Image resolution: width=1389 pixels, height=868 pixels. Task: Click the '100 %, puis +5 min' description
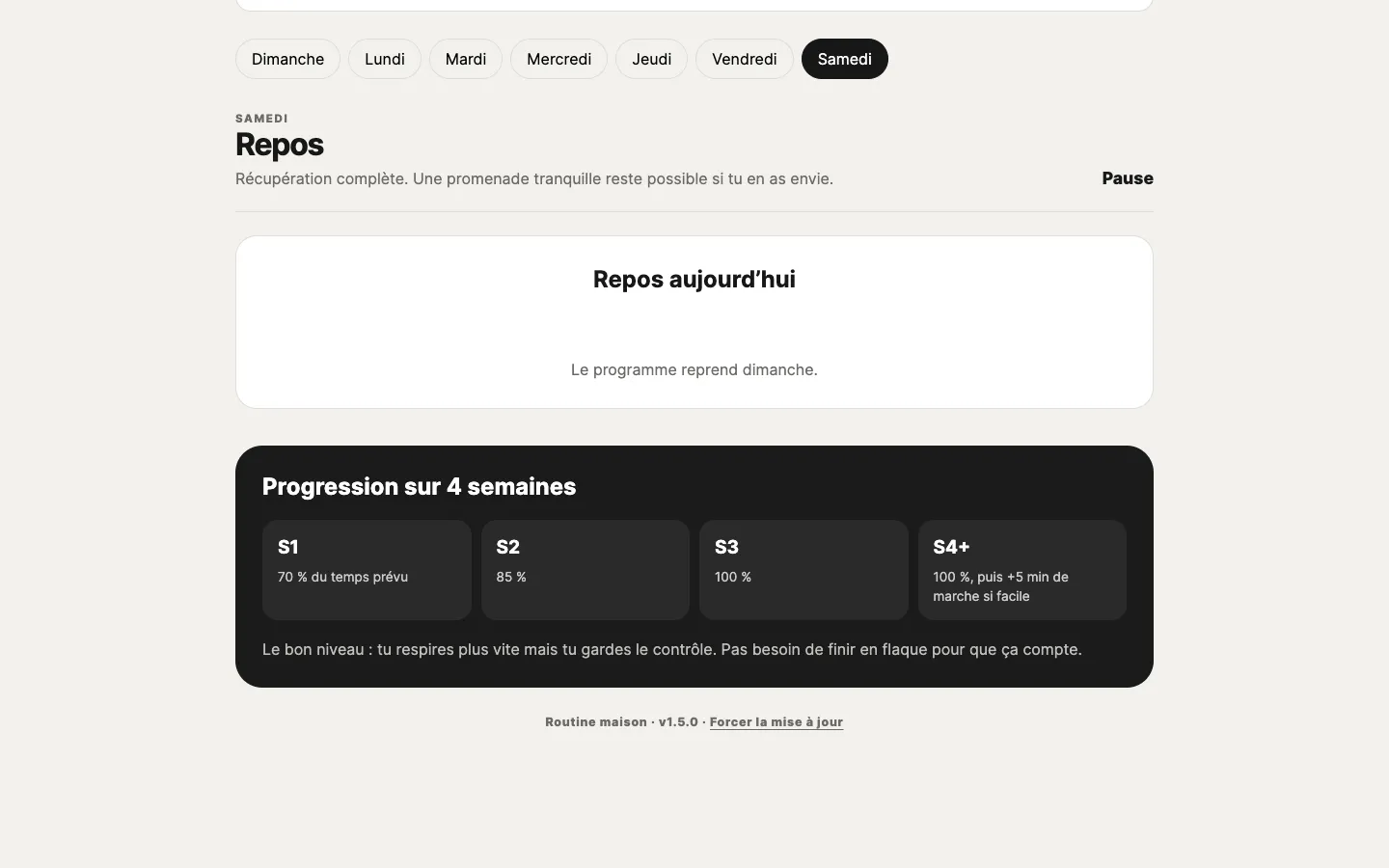(x=1001, y=586)
